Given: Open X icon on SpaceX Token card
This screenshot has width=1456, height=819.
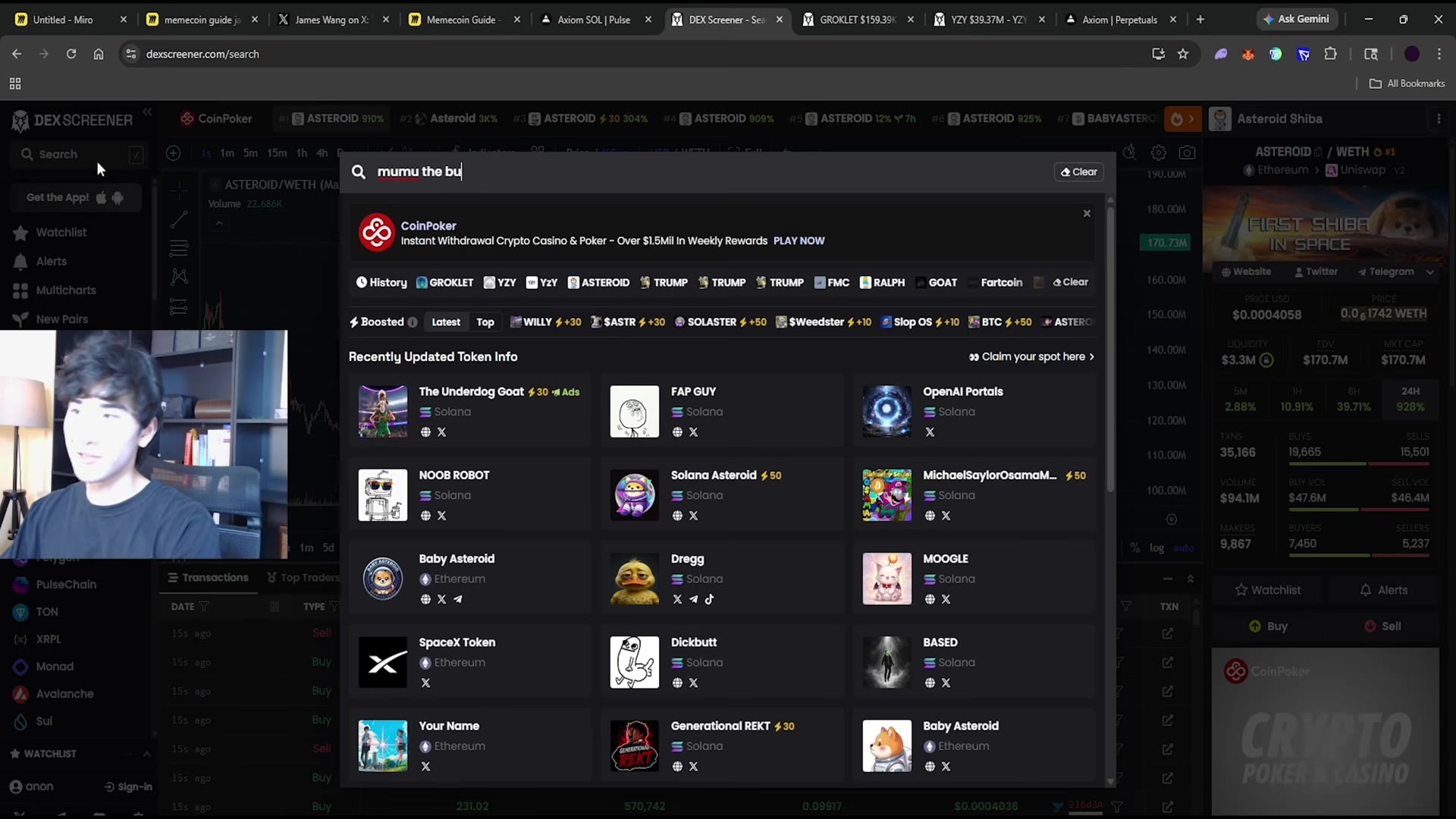Looking at the screenshot, I should [x=425, y=682].
